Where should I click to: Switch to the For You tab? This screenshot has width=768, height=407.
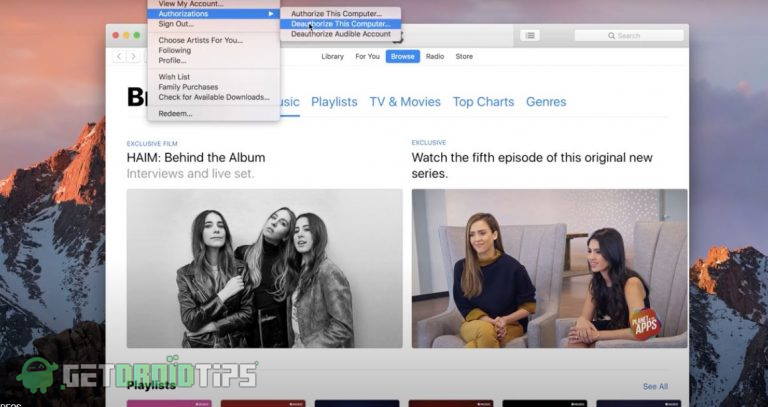pos(367,56)
